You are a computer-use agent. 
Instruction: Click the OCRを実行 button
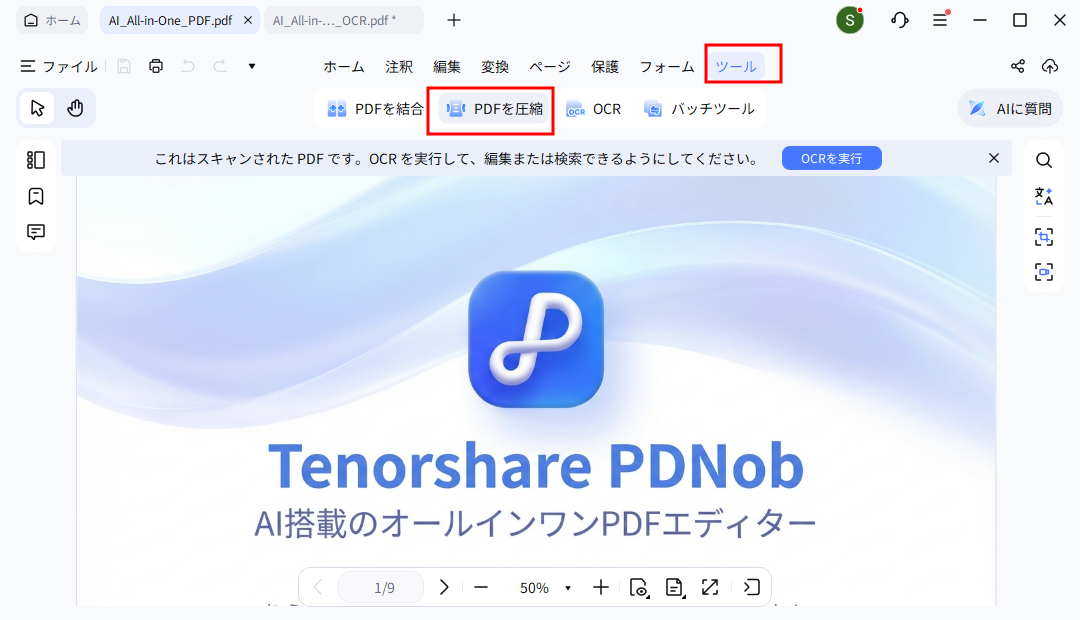pos(831,158)
